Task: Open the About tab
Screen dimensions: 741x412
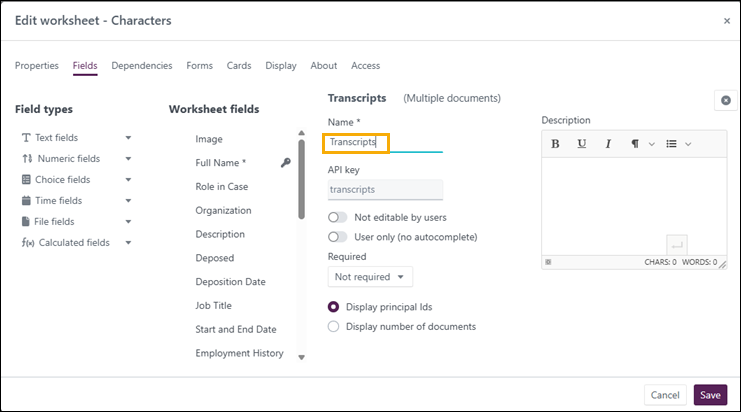Action: (324, 66)
